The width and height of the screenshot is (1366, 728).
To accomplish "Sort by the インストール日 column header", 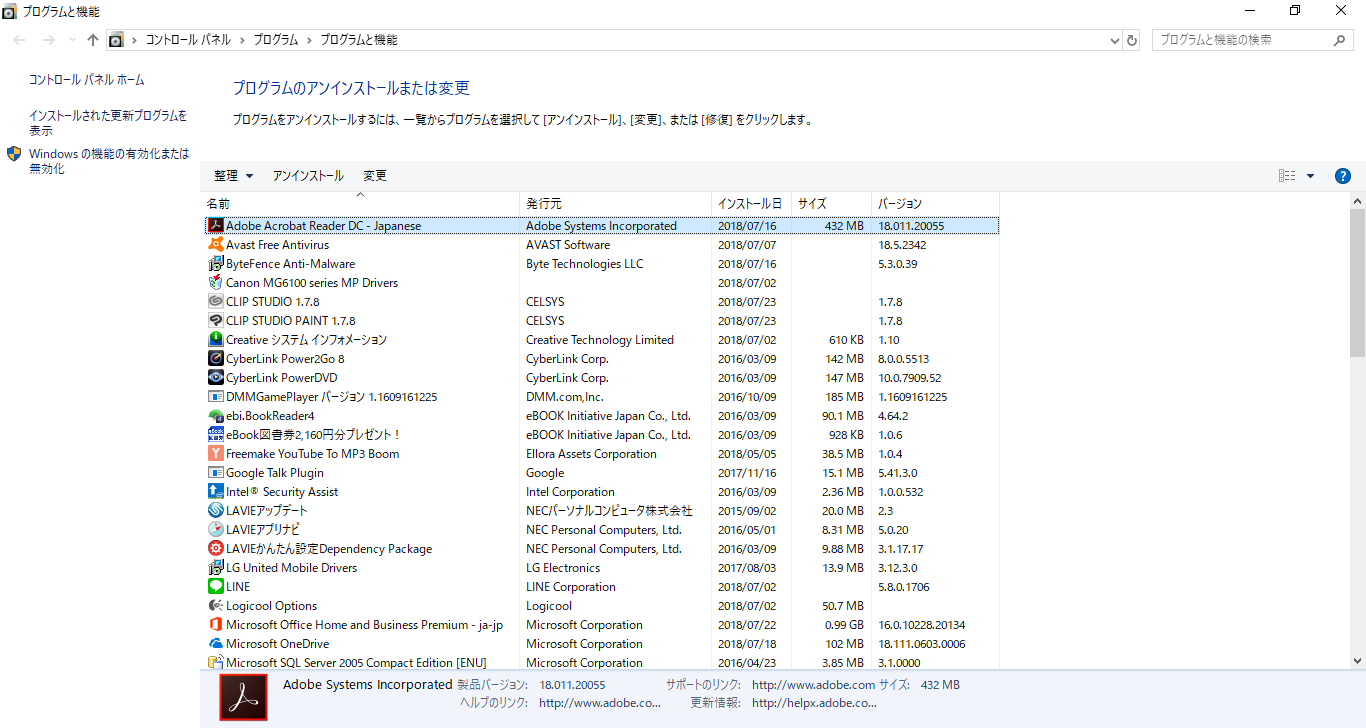I will tap(751, 204).
